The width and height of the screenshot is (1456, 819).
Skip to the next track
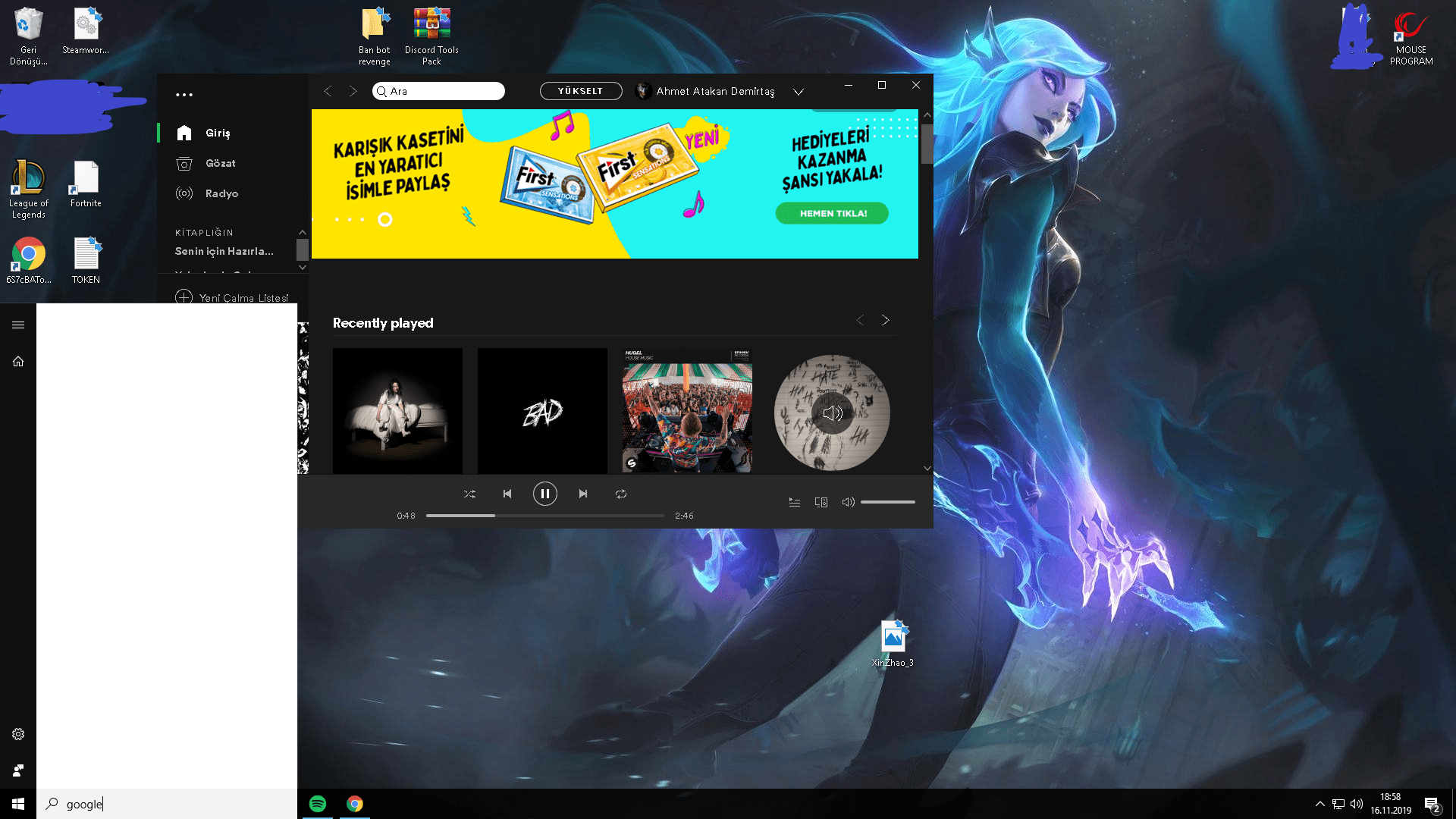(583, 494)
